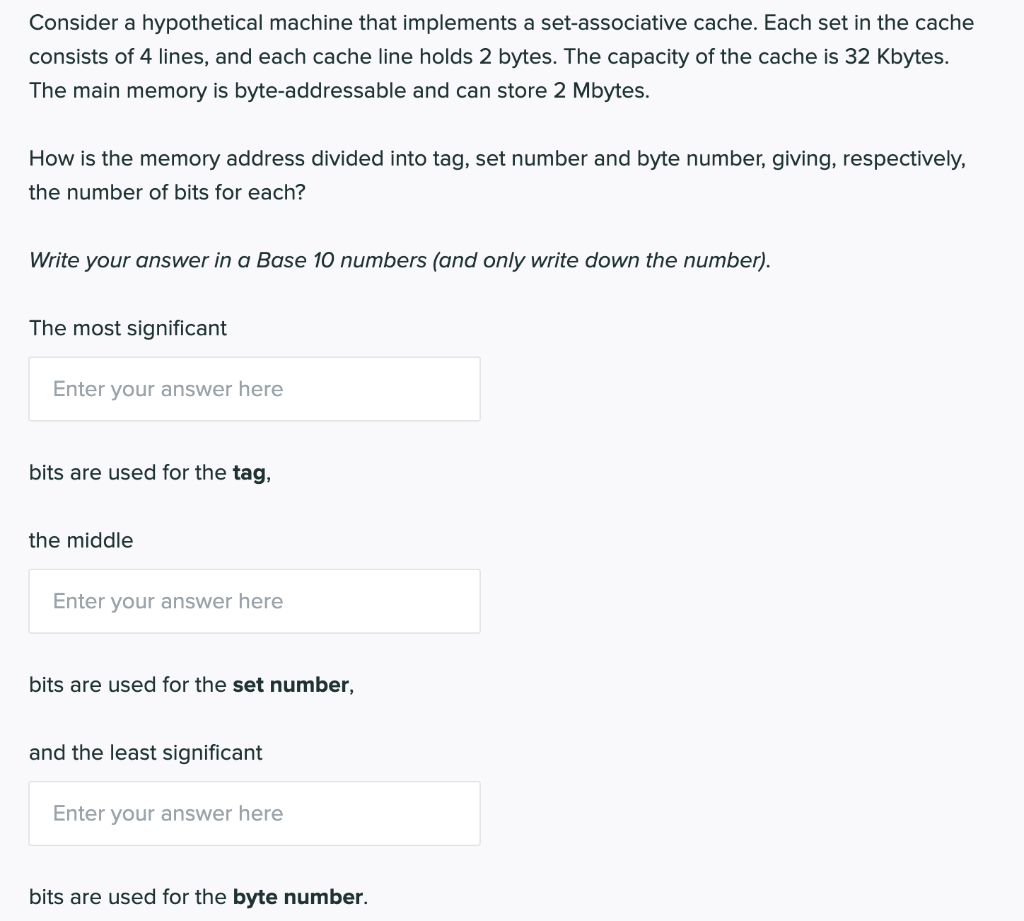This screenshot has height=921, width=1024.
Task: Click the phrase 32 Kbytes in the question
Action: 897,56
